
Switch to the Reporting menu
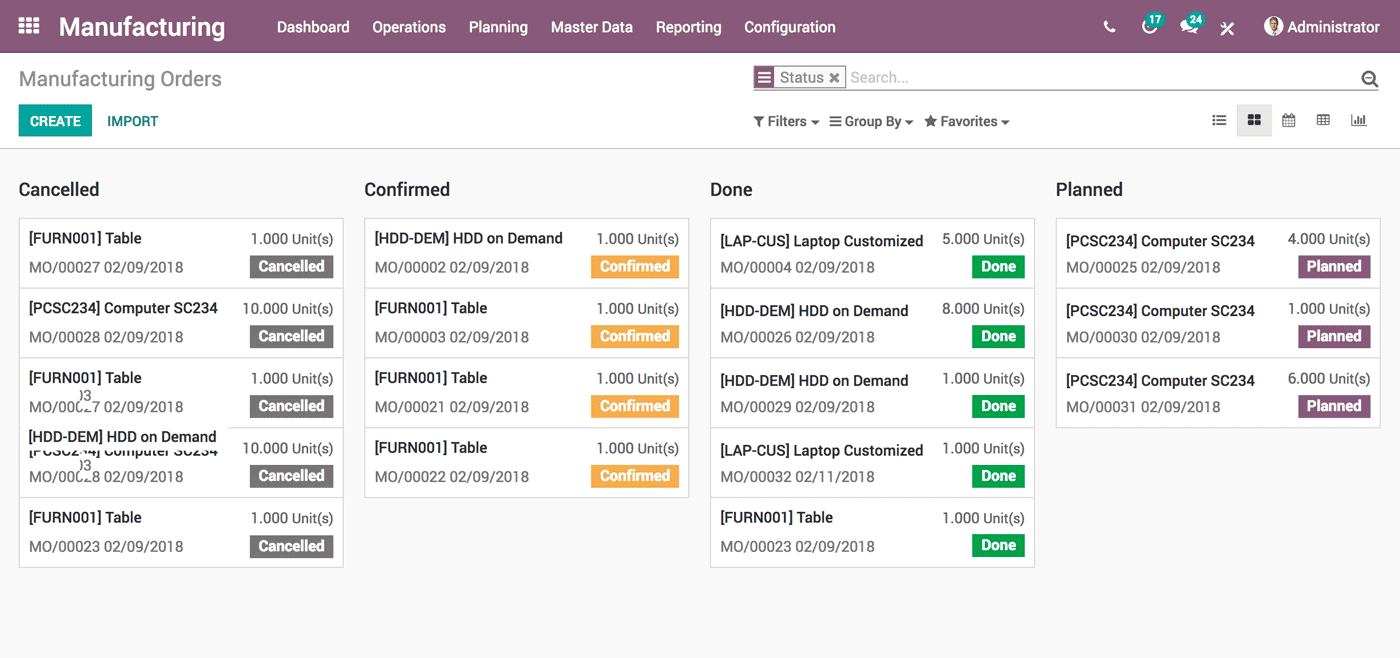[x=688, y=27]
